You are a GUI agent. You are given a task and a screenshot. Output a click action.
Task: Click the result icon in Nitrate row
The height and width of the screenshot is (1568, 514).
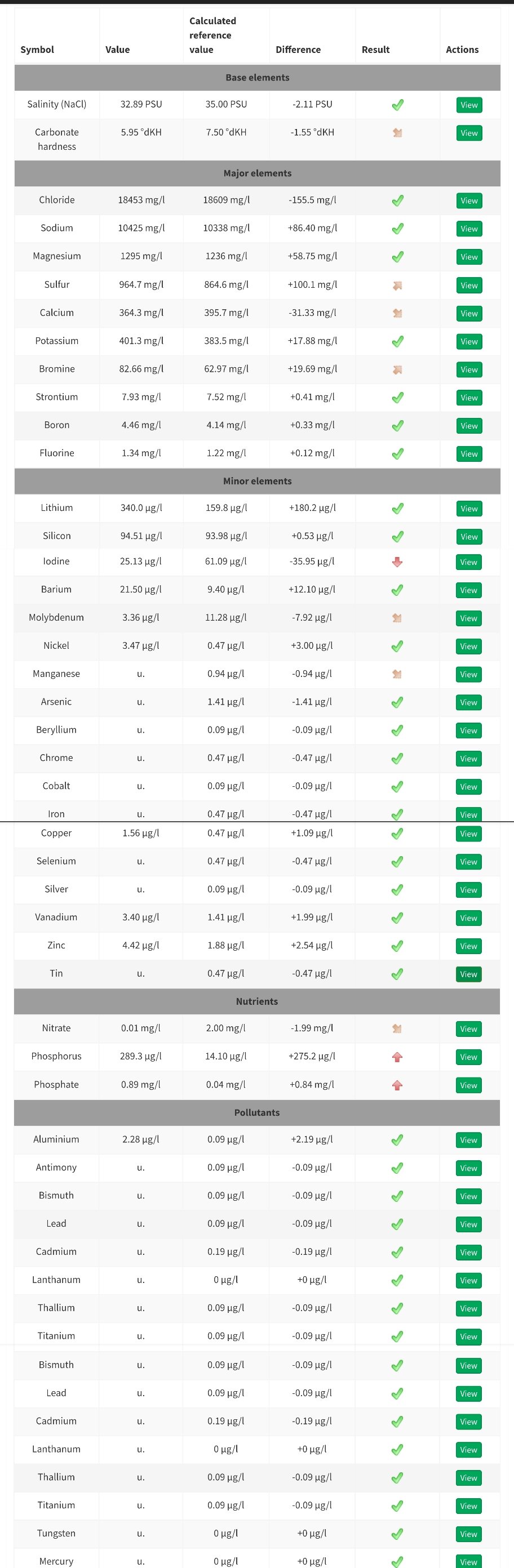pyautogui.click(x=397, y=1028)
